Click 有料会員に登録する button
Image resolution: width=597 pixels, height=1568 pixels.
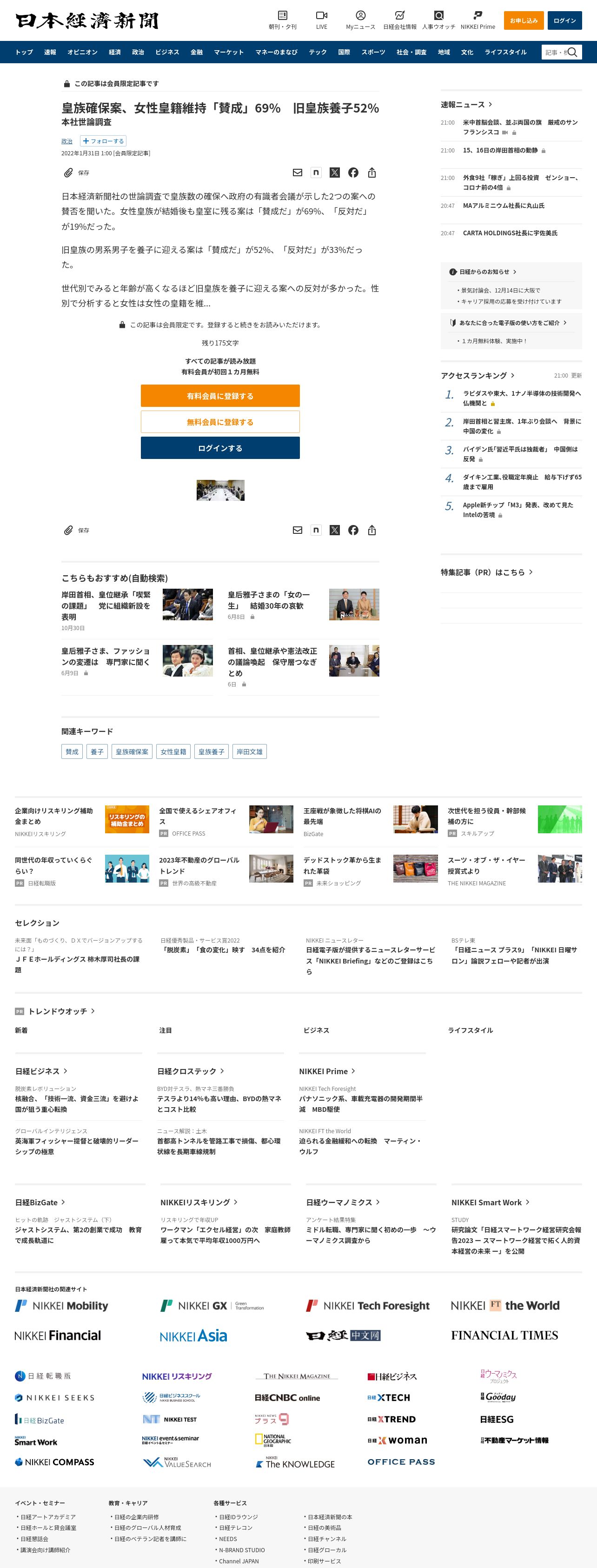(x=220, y=396)
